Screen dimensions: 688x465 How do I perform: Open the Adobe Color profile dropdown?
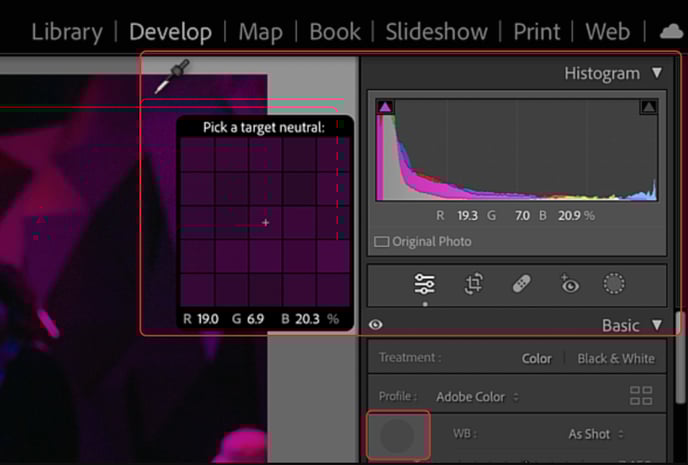(477, 397)
